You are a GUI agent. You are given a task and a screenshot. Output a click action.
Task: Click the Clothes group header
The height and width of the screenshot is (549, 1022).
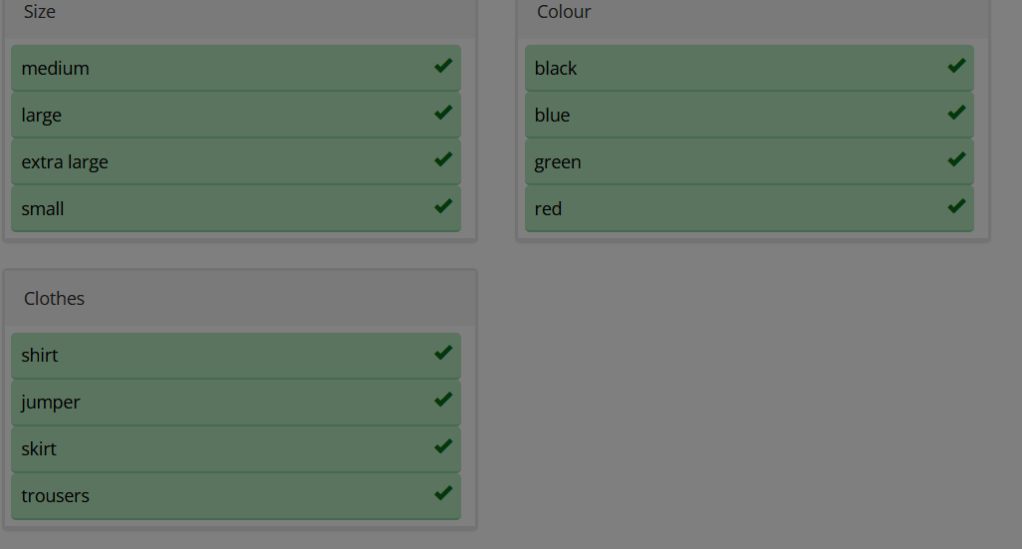[55, 298]
